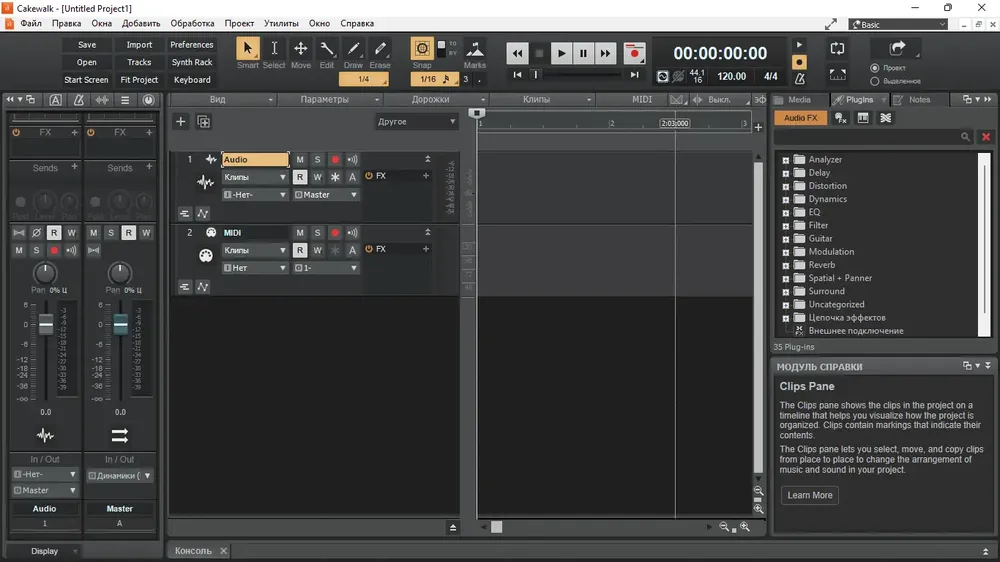The width and height of the screenshot is (1000, 562).
Task: Pause playback in the transport
Action: point(583,54)
